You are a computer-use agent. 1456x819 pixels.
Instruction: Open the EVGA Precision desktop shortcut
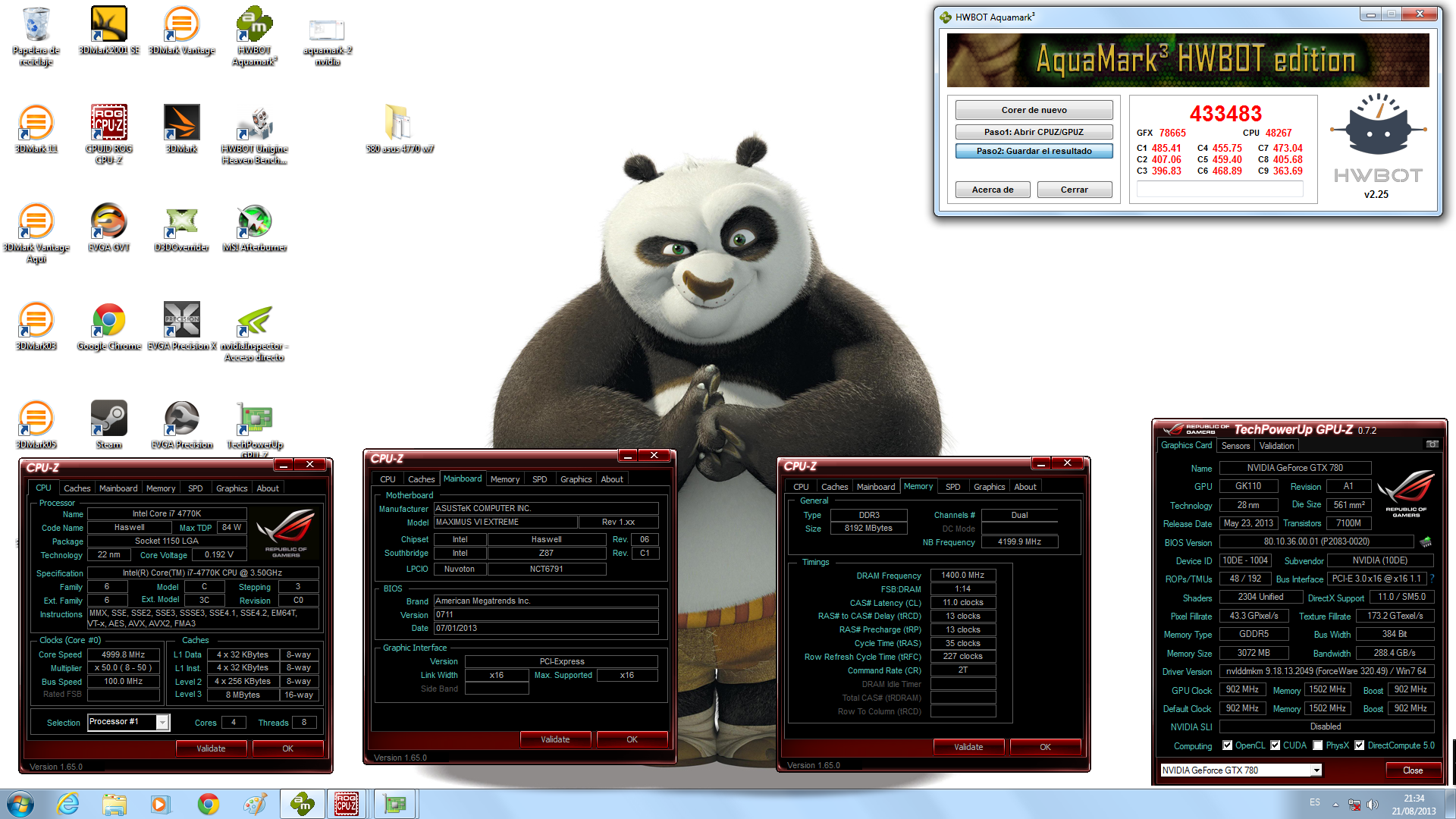tap(181, 425)
